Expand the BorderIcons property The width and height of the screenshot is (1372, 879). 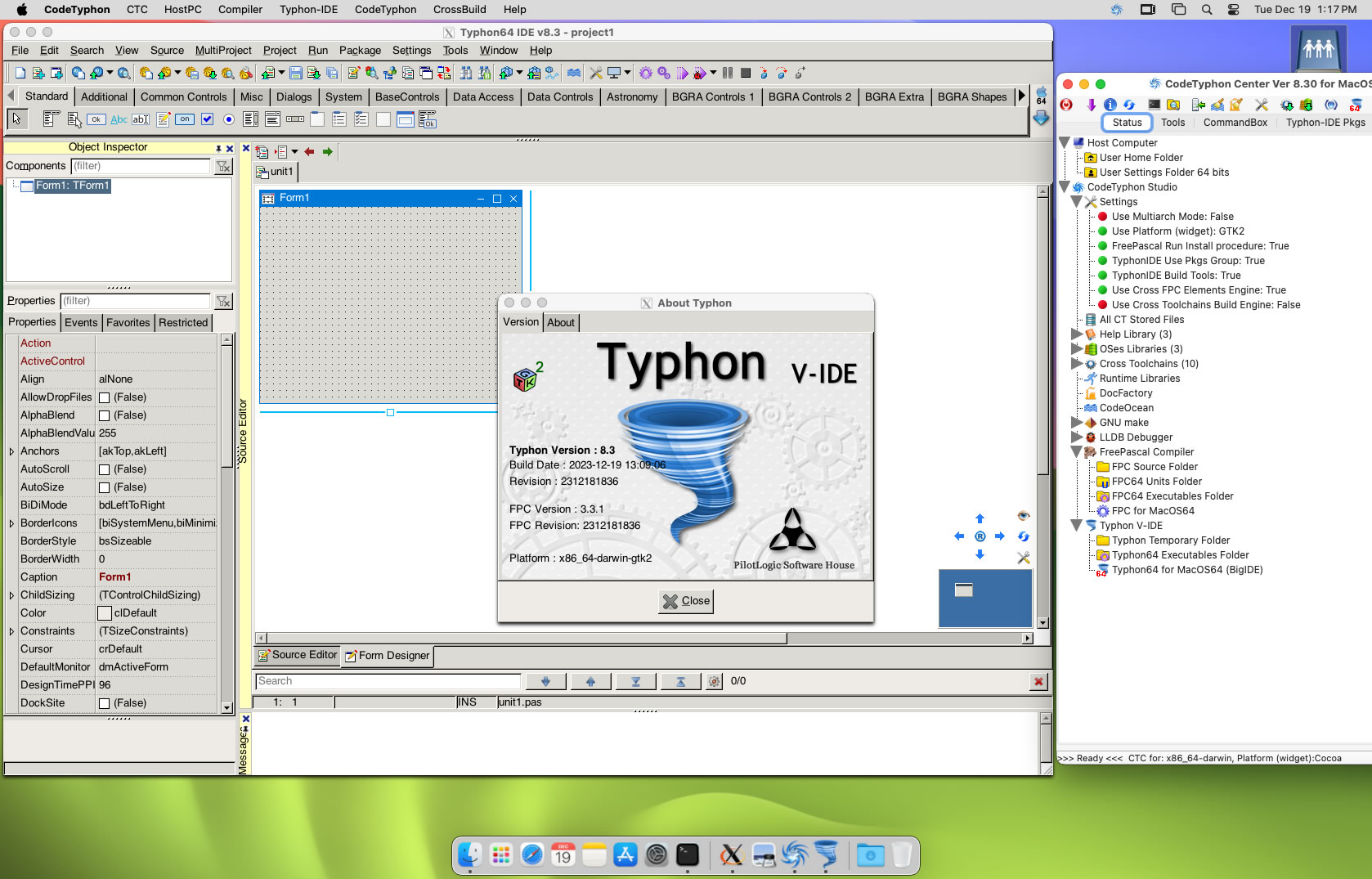pyautogui.click(x=11, y=523)
